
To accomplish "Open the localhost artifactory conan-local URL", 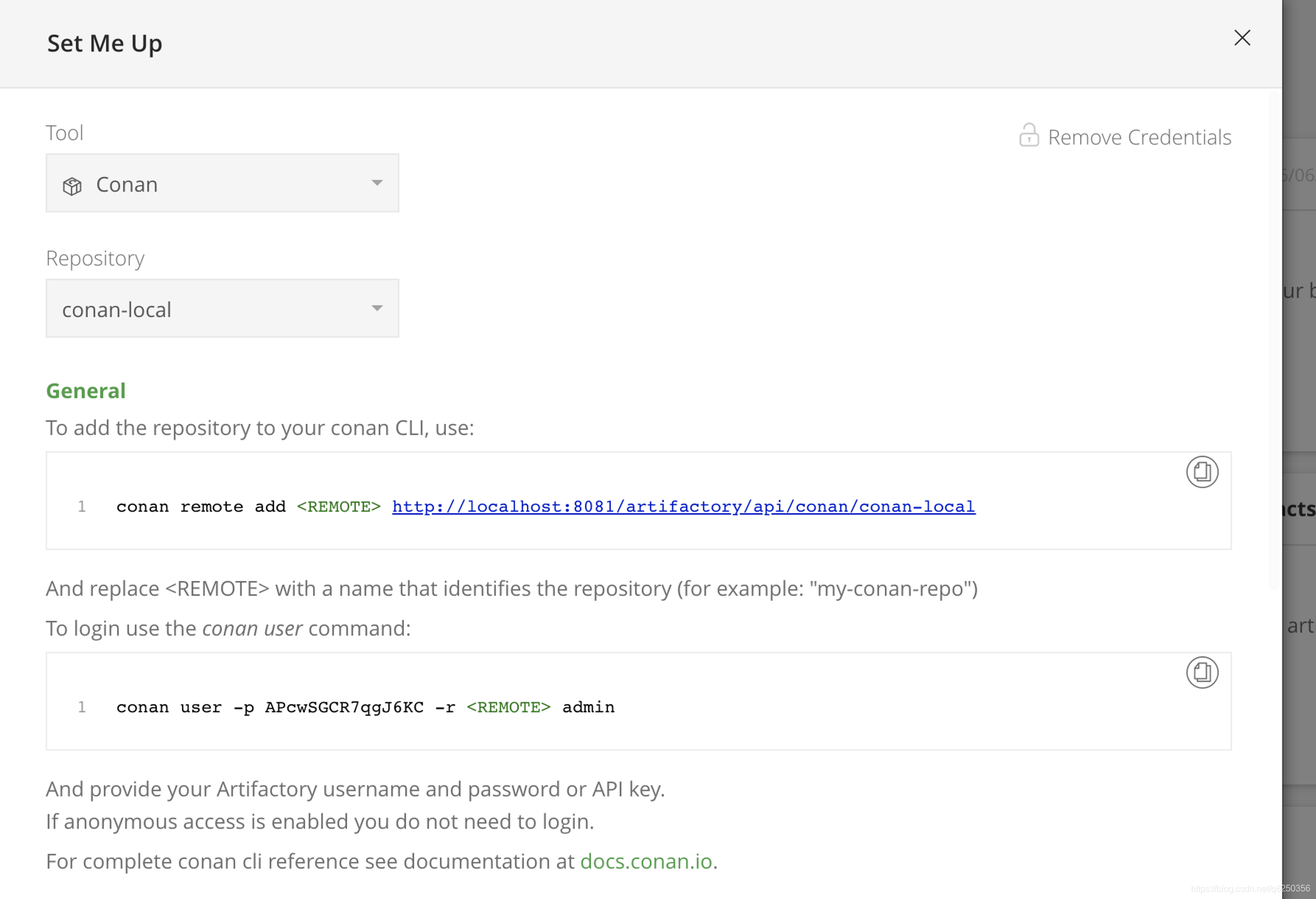I will pos(684,506).
